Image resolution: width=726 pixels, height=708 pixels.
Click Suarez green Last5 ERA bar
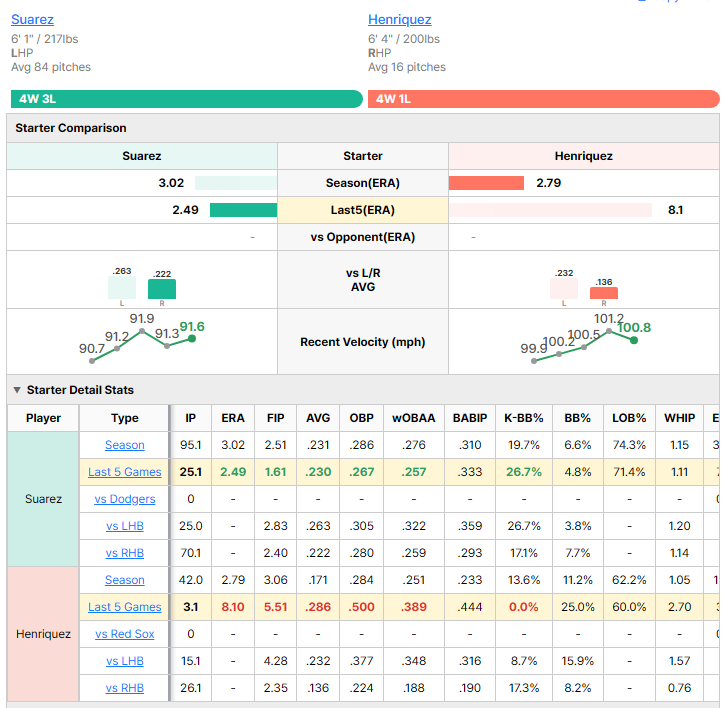244,210
